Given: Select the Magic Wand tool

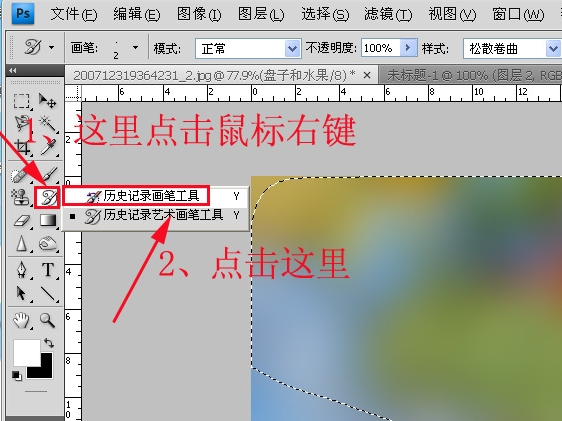Looking at the screenshot, I should 47,124.
